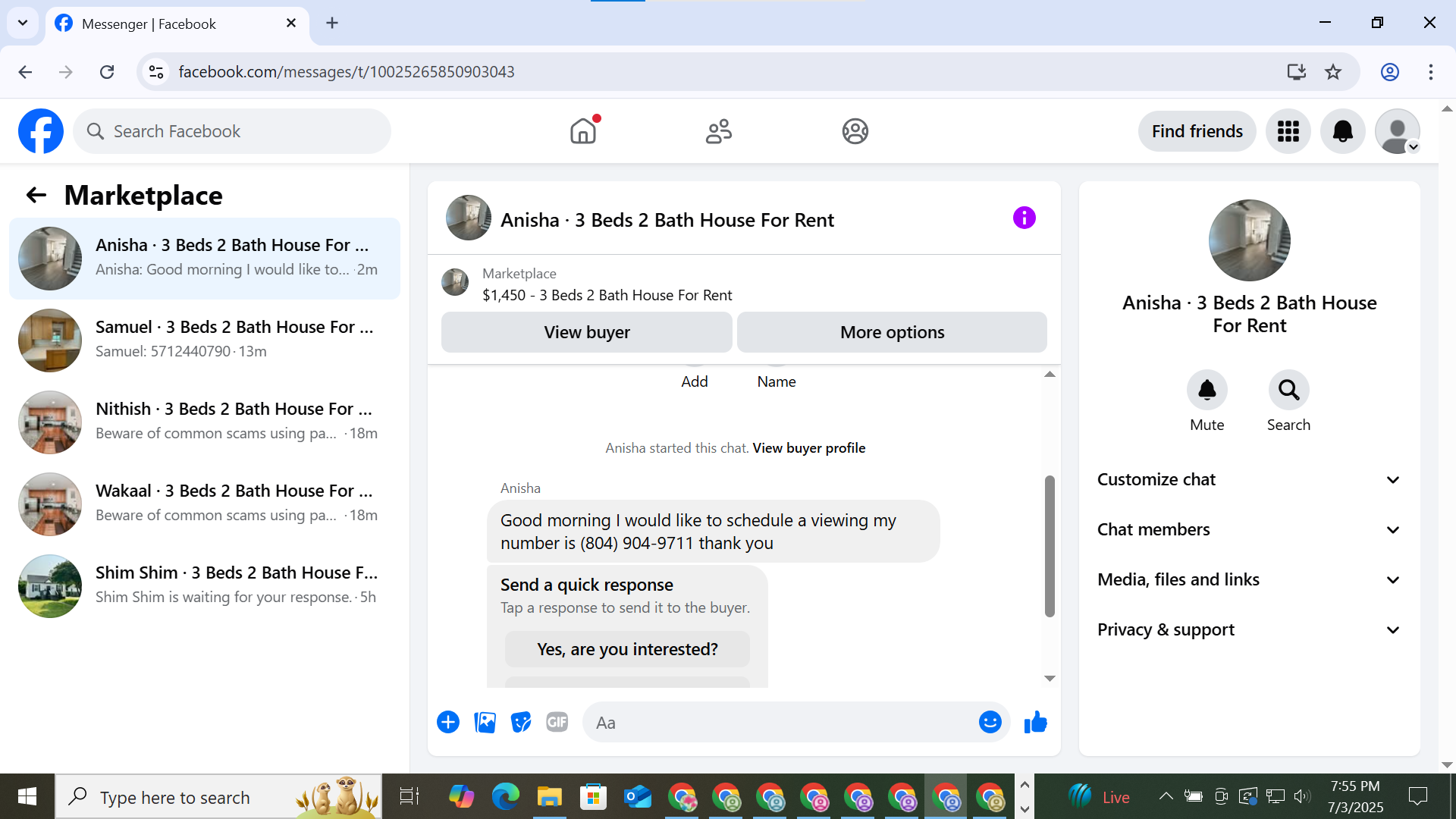Click the Aa message input field

pos(781,723)
